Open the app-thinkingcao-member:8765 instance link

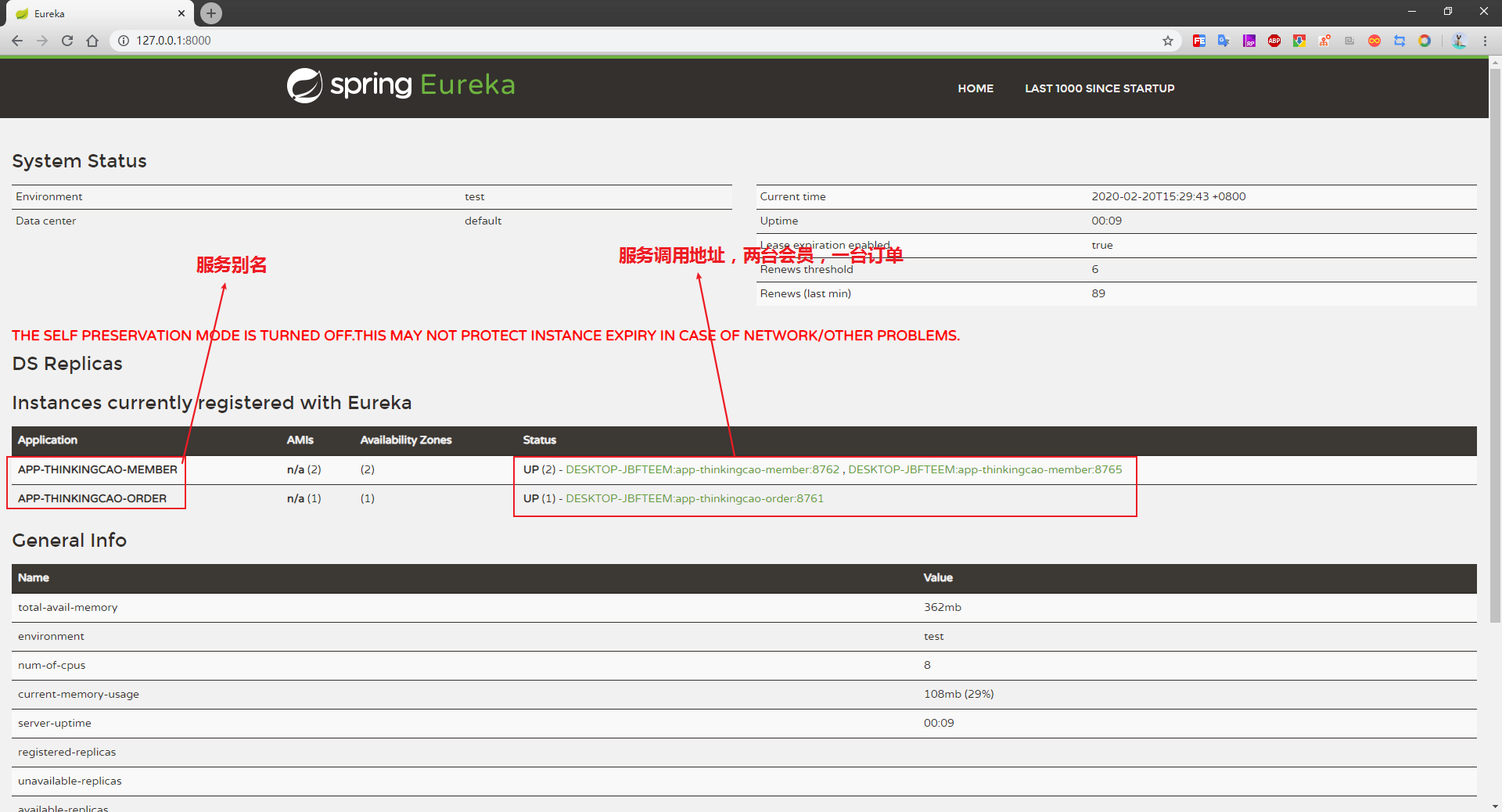tap(985, 469)
